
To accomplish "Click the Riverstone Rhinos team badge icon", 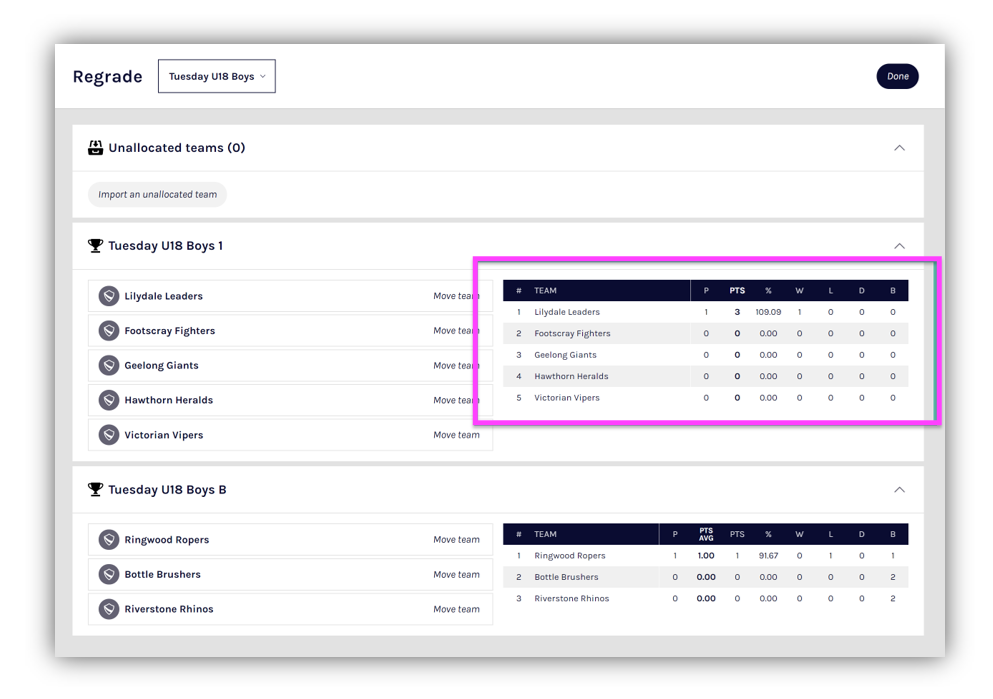I will pyautogui.click(x=109, y=609).
